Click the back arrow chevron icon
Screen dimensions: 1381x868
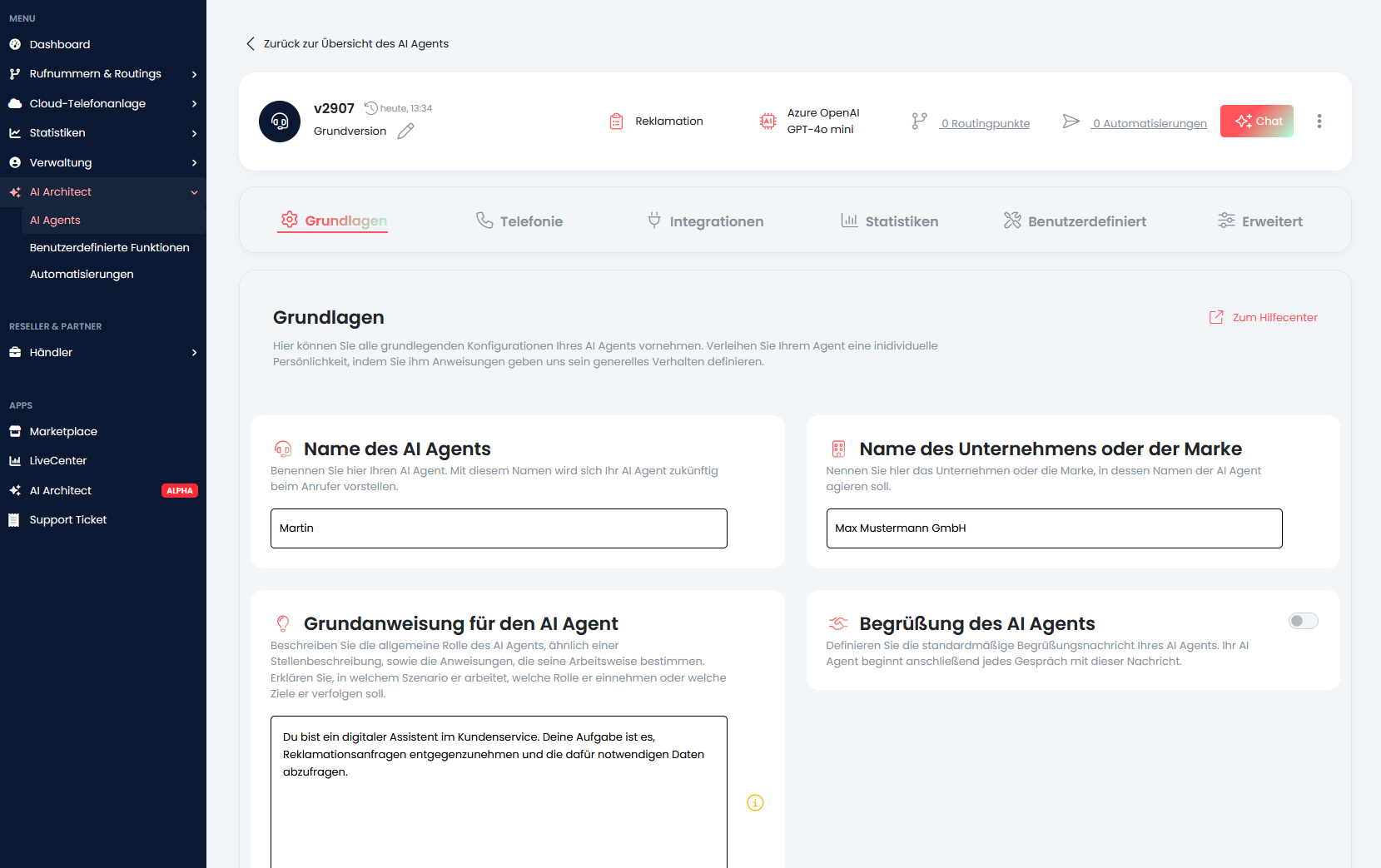tap(251, 43)
